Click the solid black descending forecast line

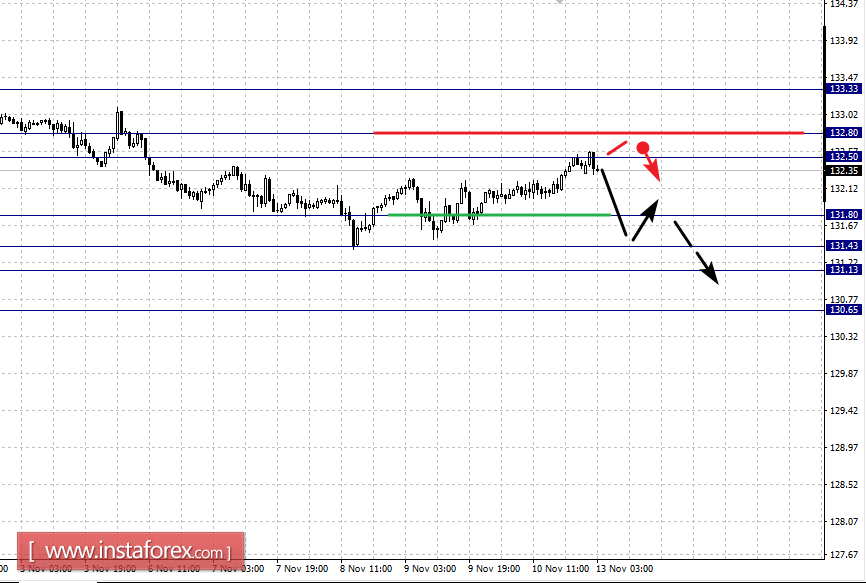click(615, 203)
